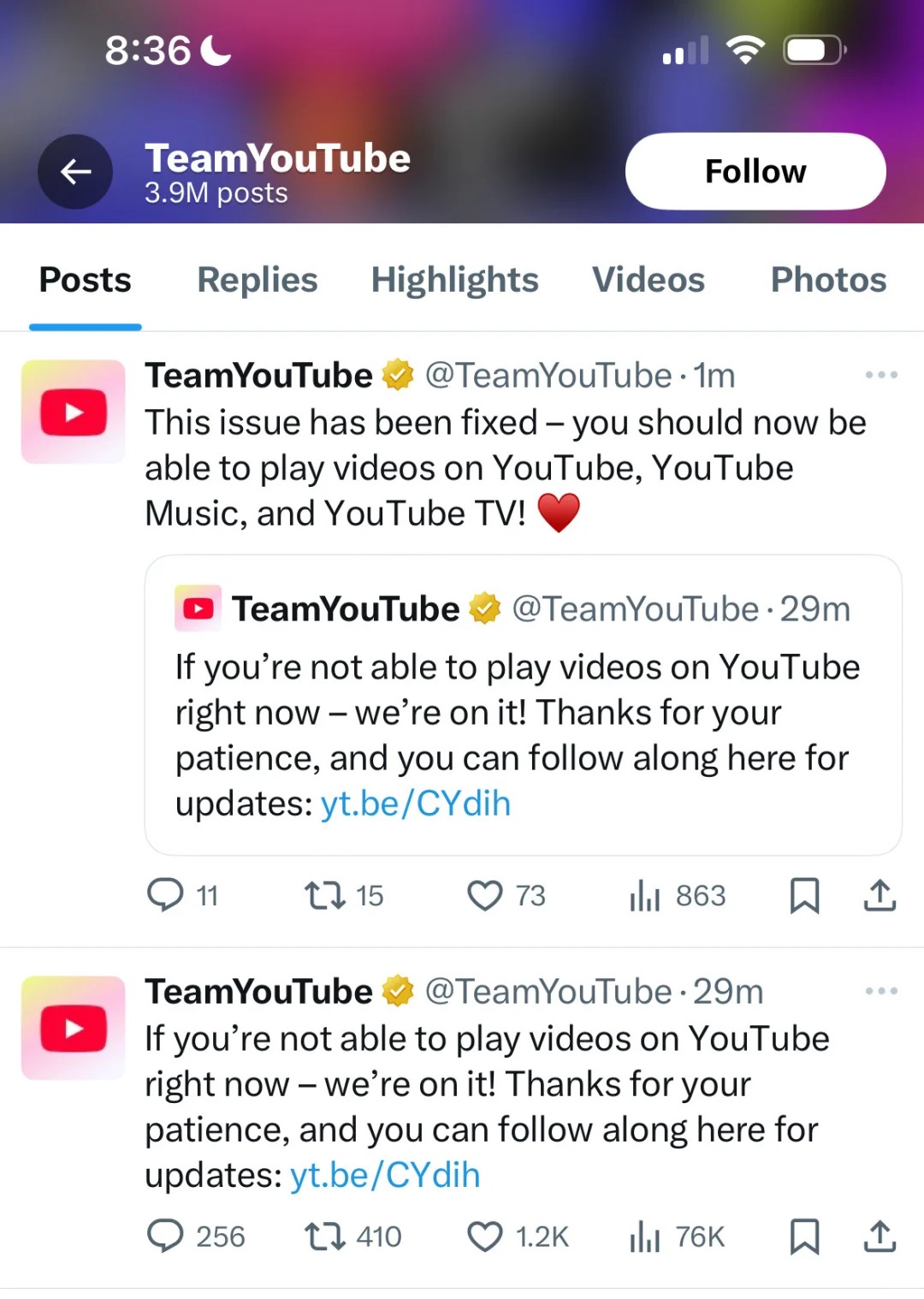924x1299 pixels.
Task: Reply to the issue fixed post
Action: coord(165,895)
